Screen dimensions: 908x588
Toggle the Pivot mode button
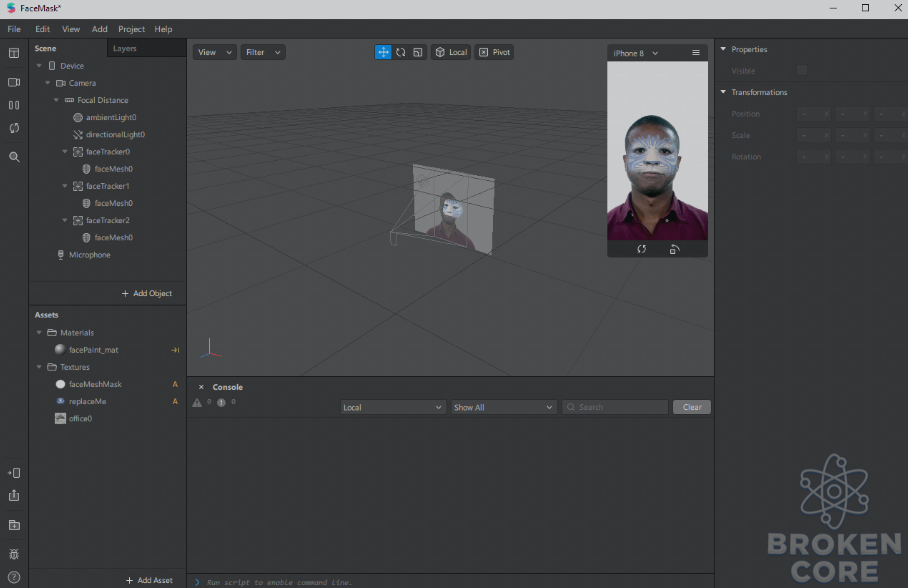point(495,52)
